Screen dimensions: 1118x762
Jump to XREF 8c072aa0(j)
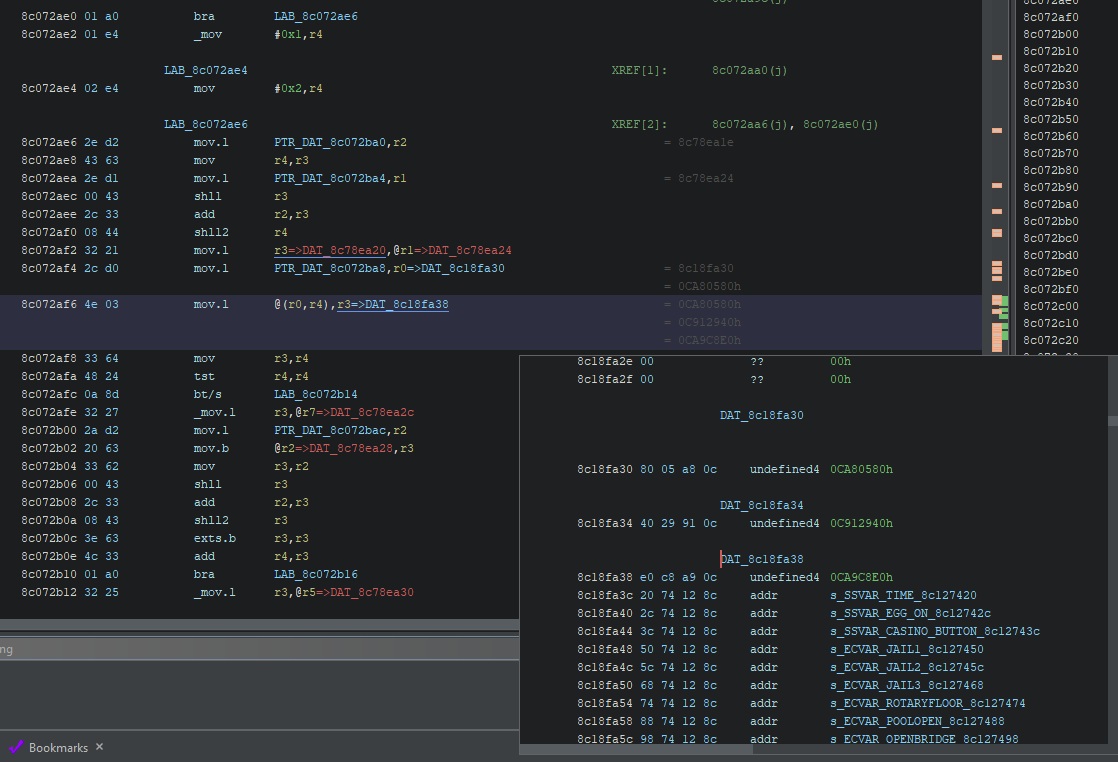tap(748, 70)
